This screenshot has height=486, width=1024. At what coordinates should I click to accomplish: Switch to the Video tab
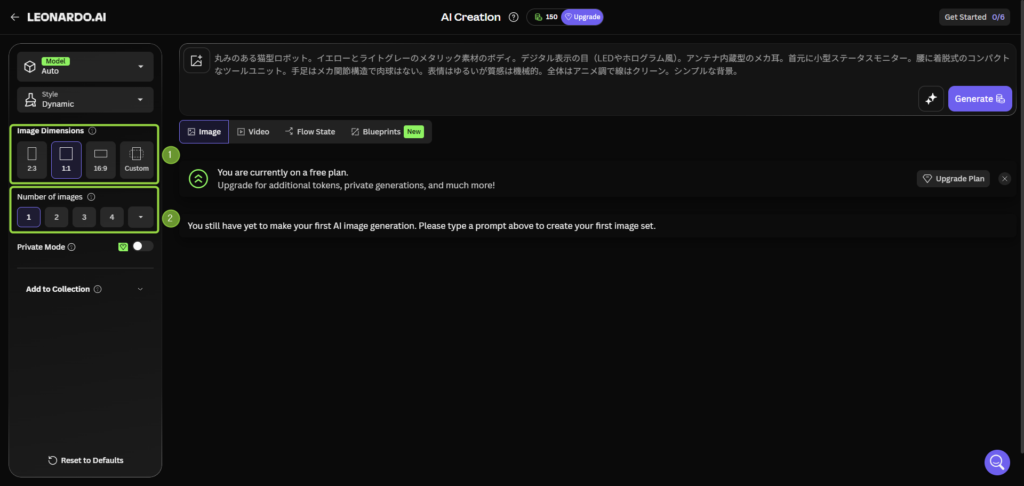253,131
